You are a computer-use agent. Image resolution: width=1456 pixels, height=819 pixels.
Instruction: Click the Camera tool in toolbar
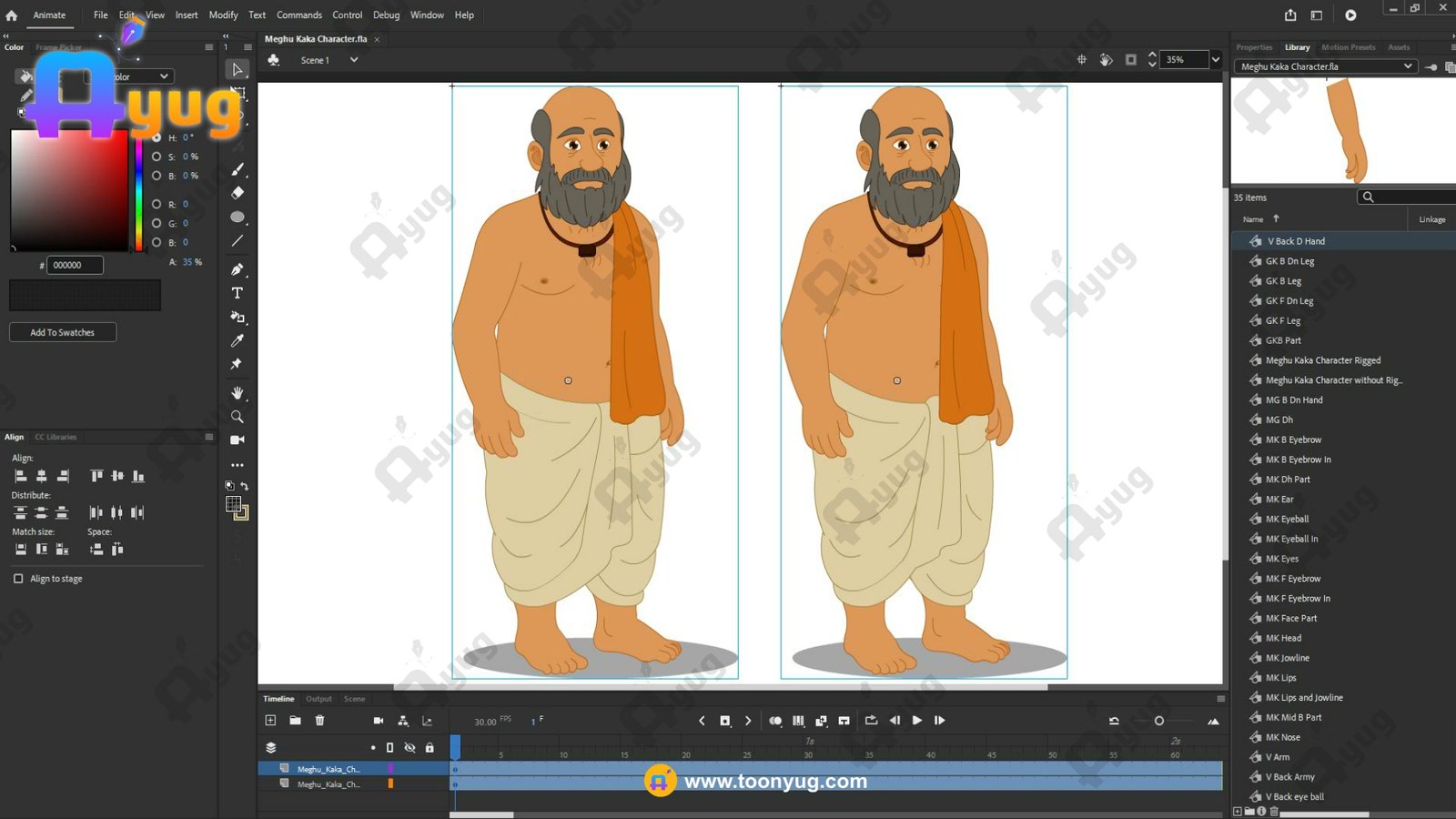pos(238,440)
